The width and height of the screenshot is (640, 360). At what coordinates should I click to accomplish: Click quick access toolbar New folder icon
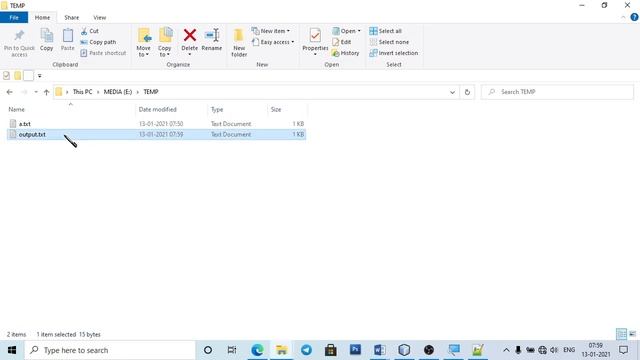tap(18, 76)
